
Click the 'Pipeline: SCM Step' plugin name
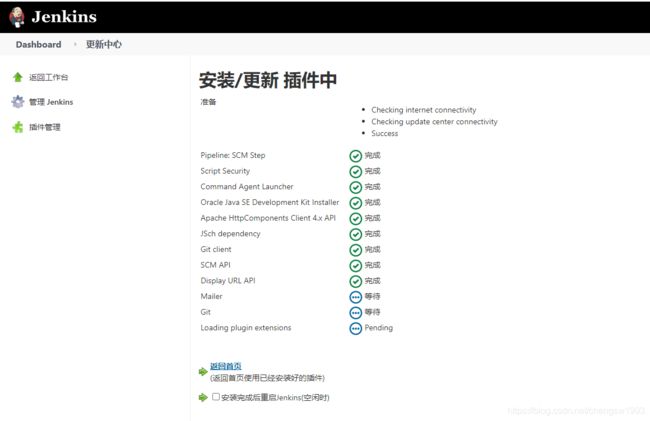(233, 155)
